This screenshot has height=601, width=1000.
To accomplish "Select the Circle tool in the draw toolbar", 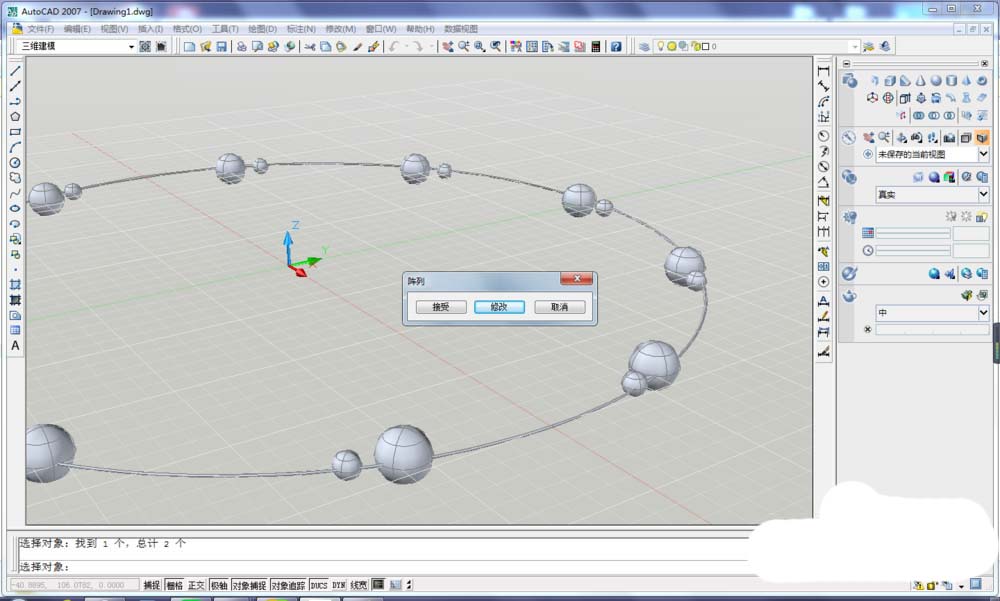I will coord(15,163).
